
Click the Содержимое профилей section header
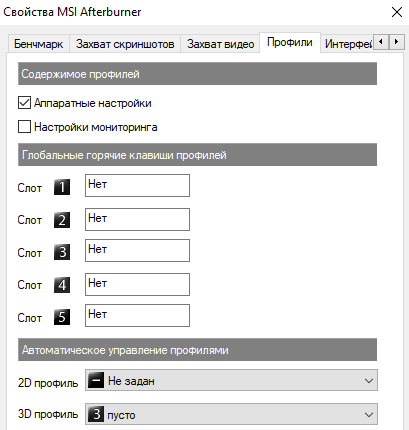click(x=197, y=74)
